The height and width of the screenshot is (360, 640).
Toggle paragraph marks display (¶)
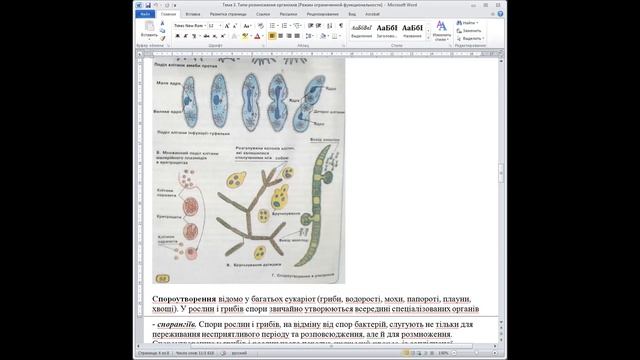click(x=341, y=26)
